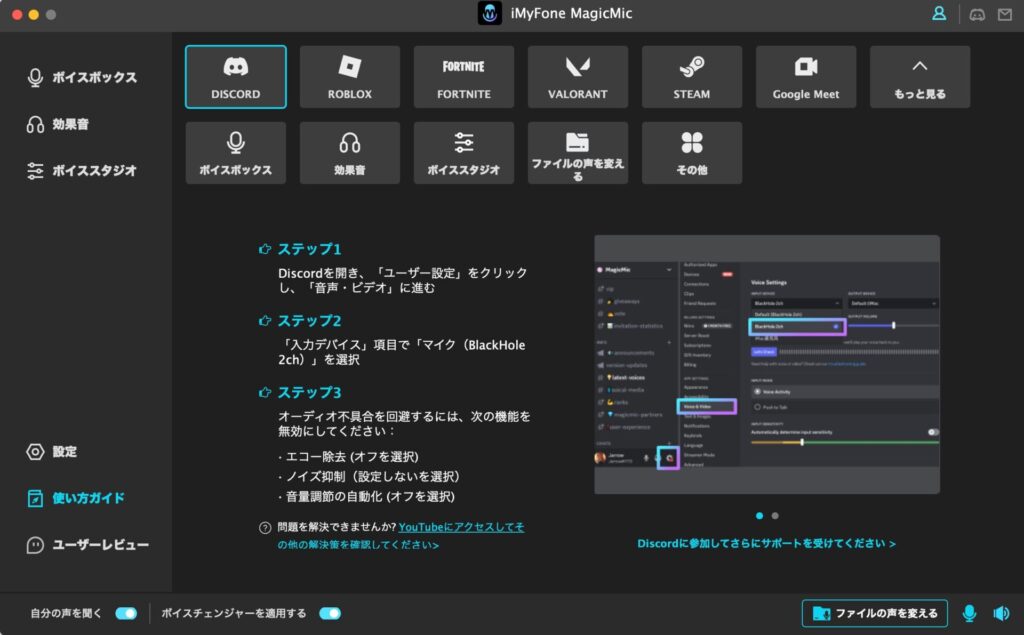The height and width of the screenshot is (635, 1024).
Task: Click the ステップ3 heading
Action: 310,392
